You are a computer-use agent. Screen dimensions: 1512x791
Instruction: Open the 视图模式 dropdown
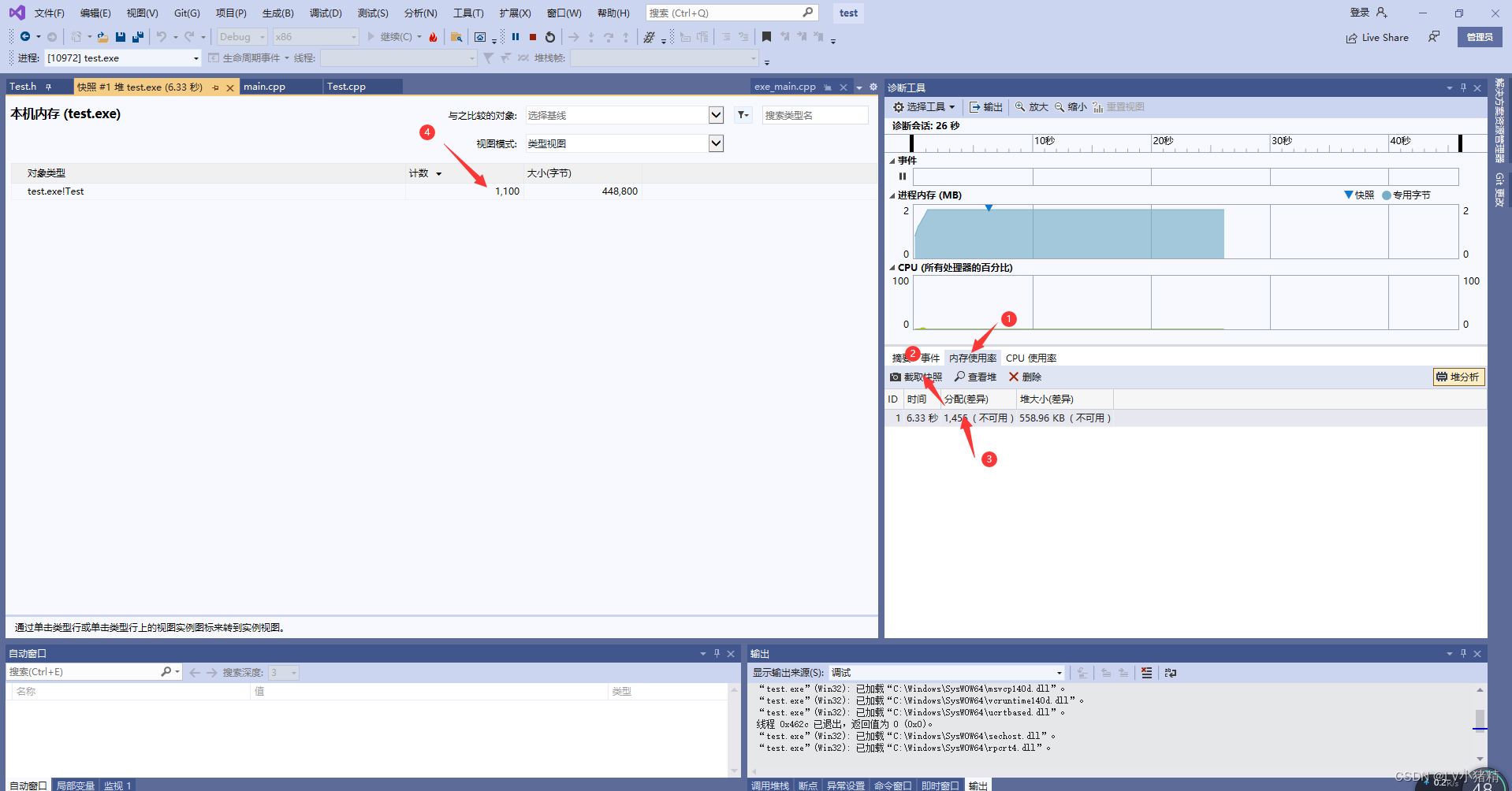tap(716, 143)
